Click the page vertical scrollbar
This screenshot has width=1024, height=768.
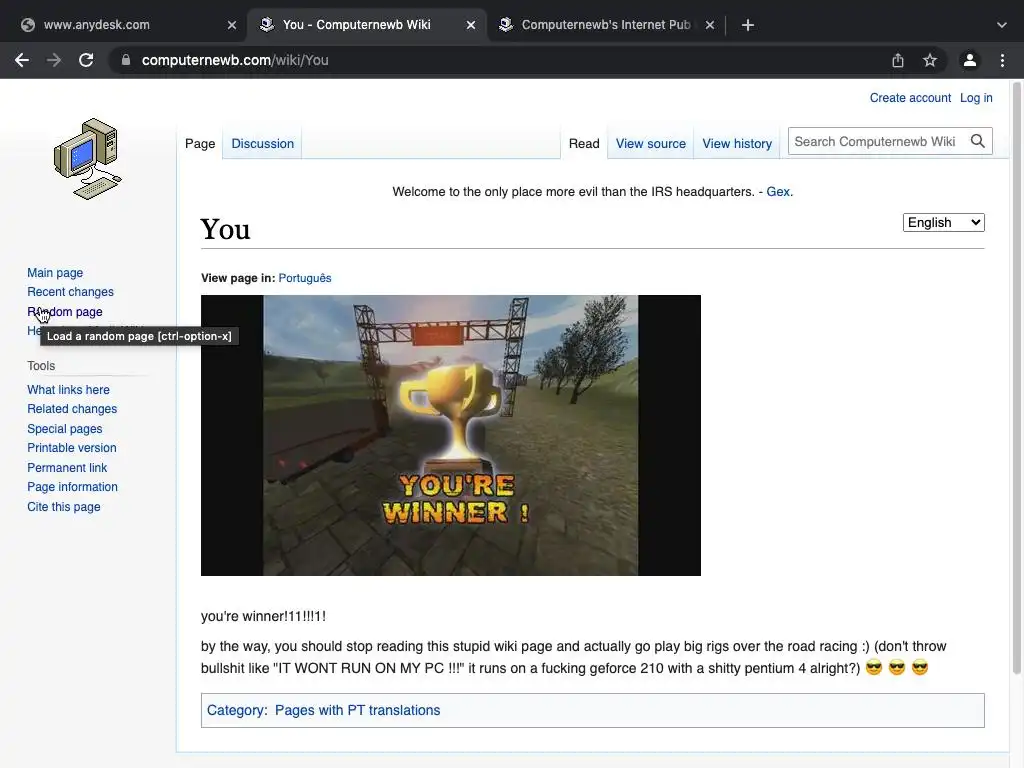point(1017,379)
